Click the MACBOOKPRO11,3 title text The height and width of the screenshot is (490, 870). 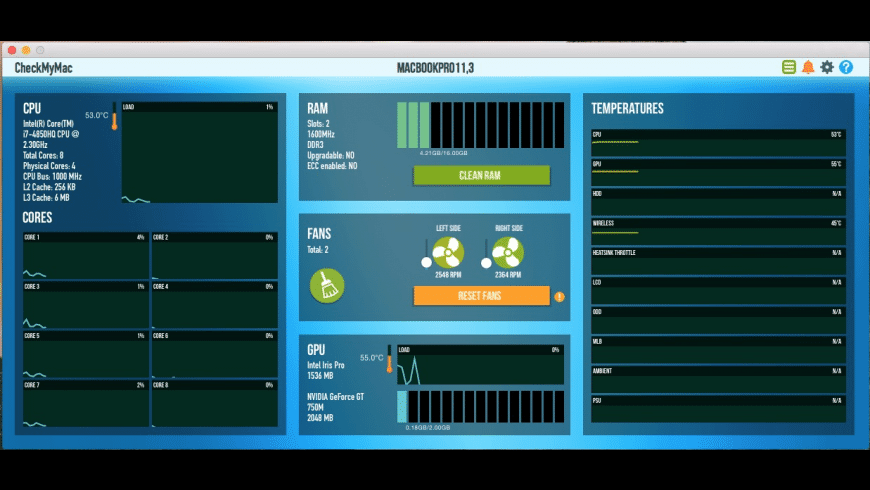pyautogui.click(x=435, y=68)
